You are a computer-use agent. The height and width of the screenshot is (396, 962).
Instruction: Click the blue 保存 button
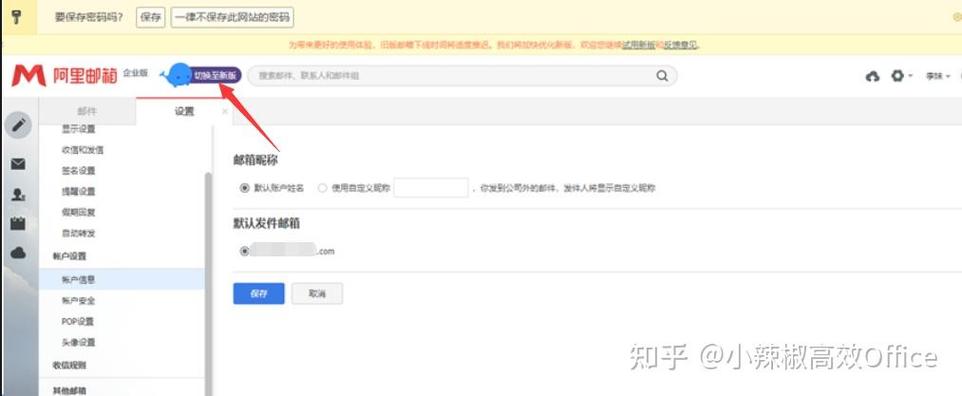point(258,293)
